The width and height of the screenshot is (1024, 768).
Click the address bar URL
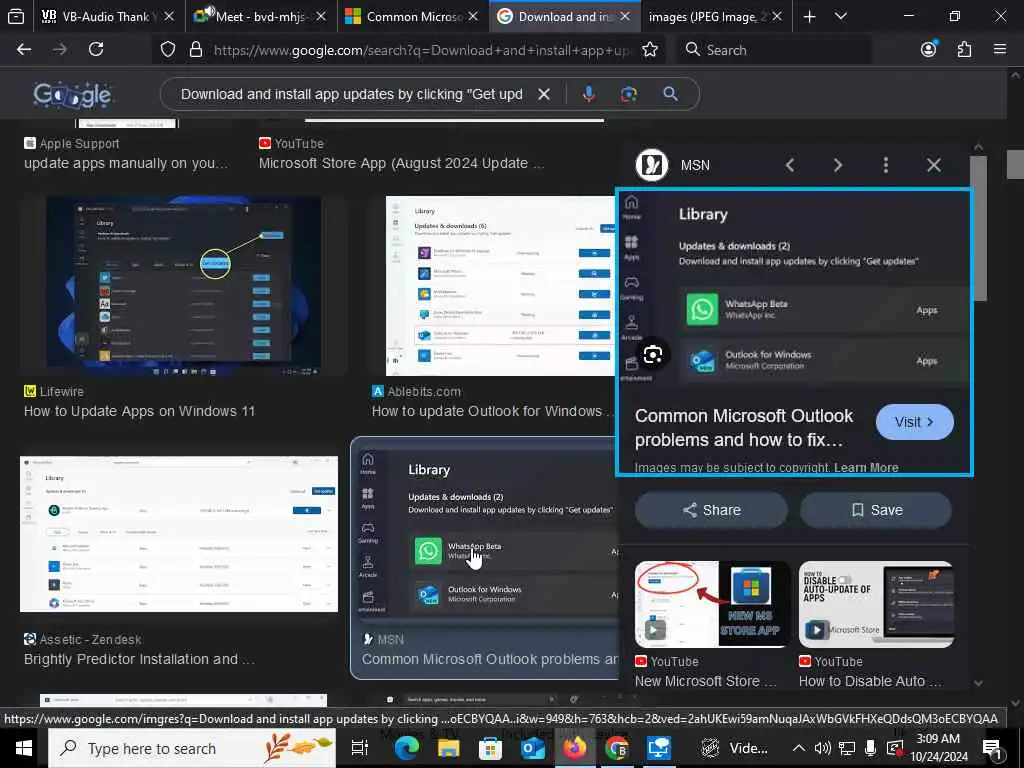[423, 50]
